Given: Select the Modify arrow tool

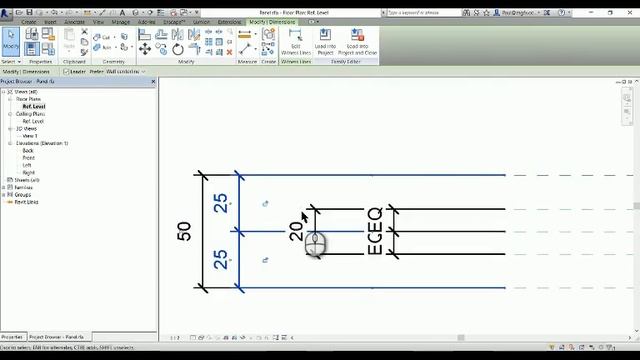Looking at the screenshot, I should (11, 42).
